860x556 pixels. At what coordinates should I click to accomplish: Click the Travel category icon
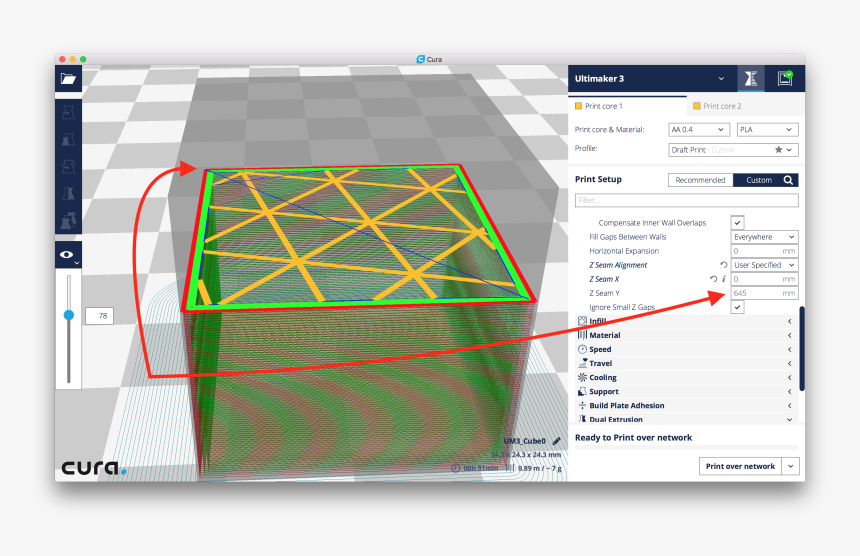[x=582, y=363]
